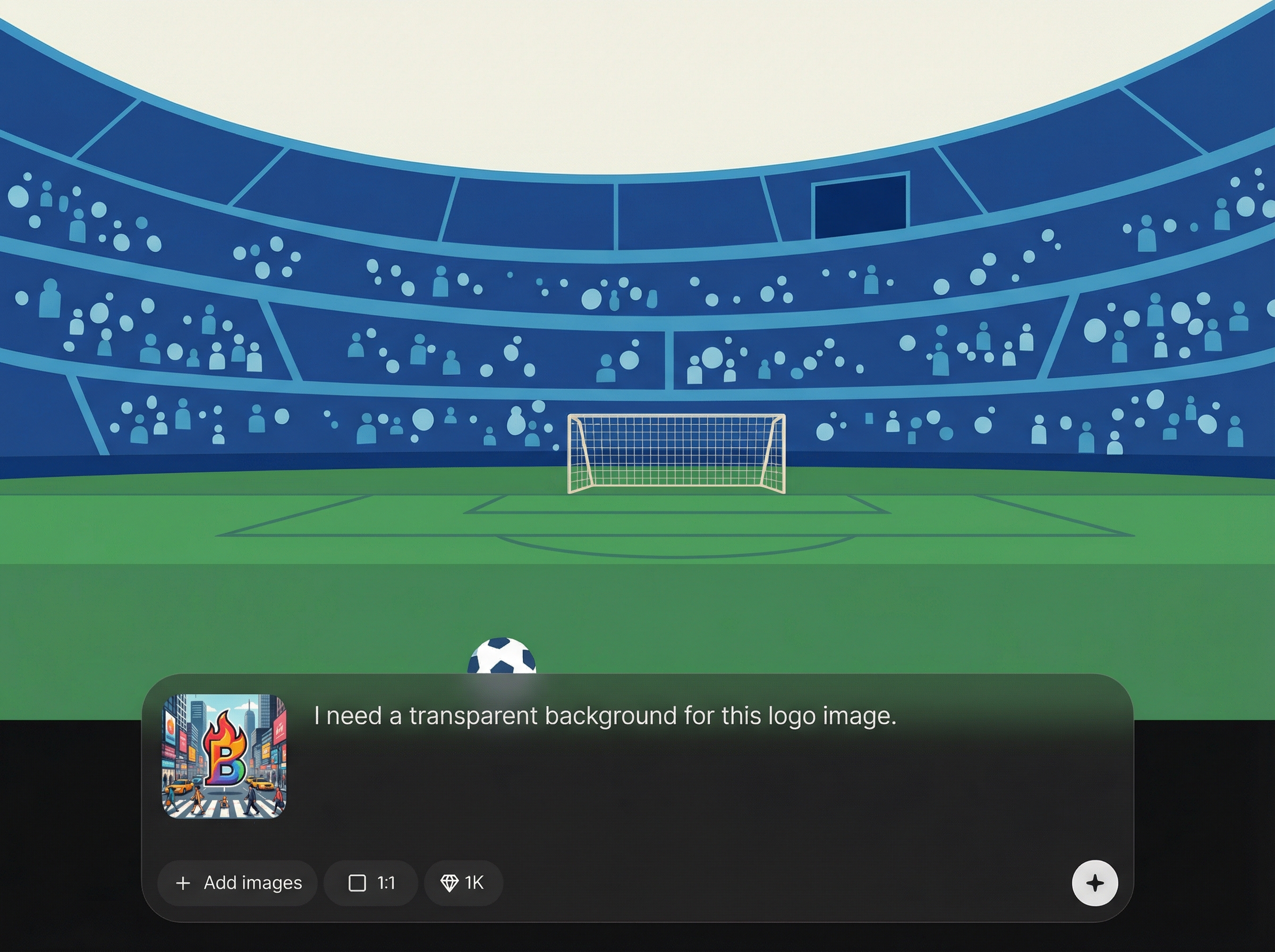Viewport: 1275px width, 952px height.
Task: Click the soccer ball above the prompt box
Action: (502, 655)
